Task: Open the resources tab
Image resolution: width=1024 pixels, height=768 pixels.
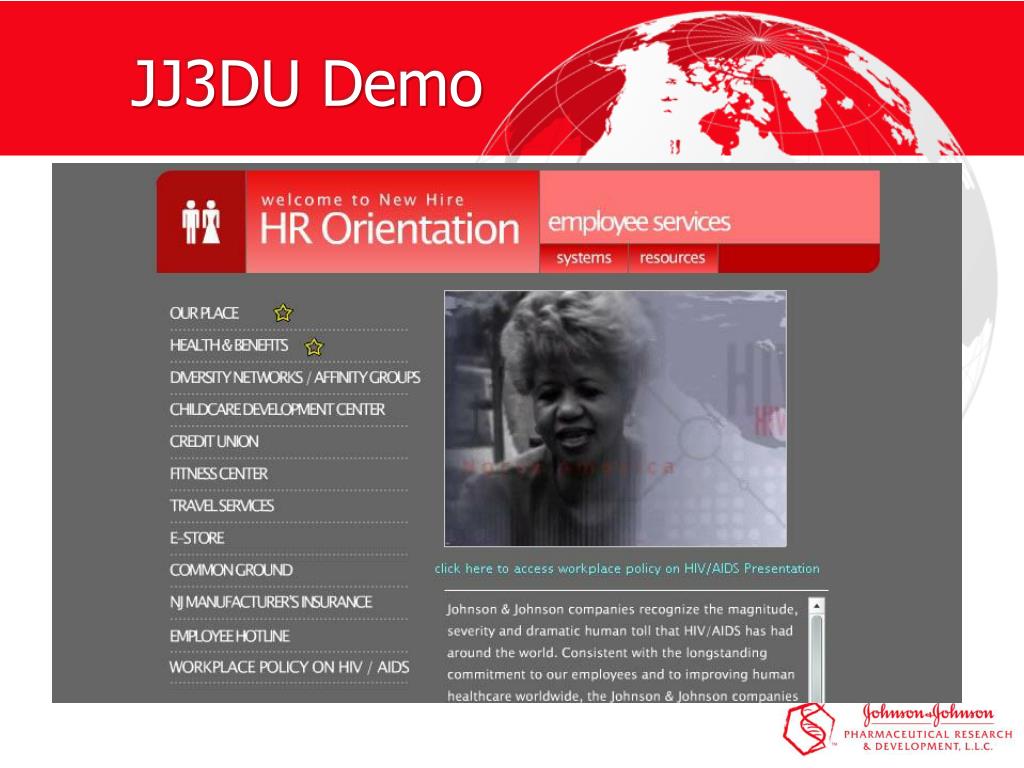Action: [673, 258]
